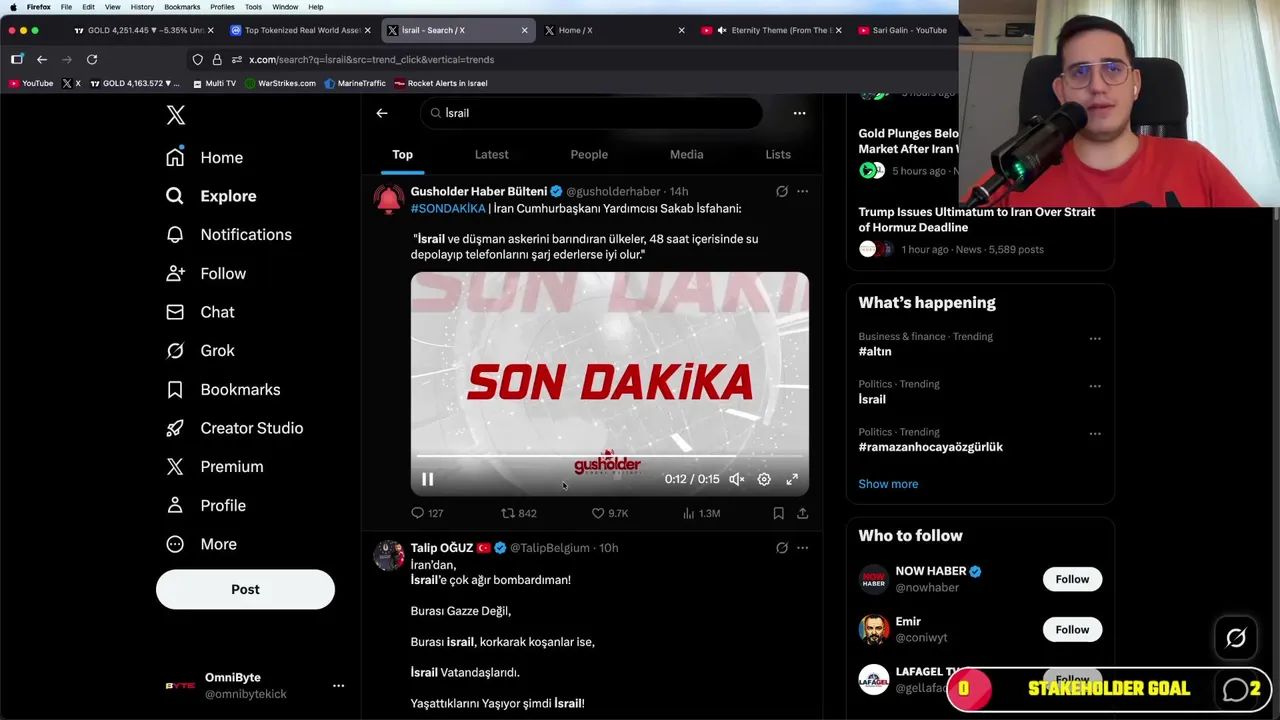The image size is (1280, 720).
Task: Unmute the video with the speaker icon
Action: pos(736,480)
